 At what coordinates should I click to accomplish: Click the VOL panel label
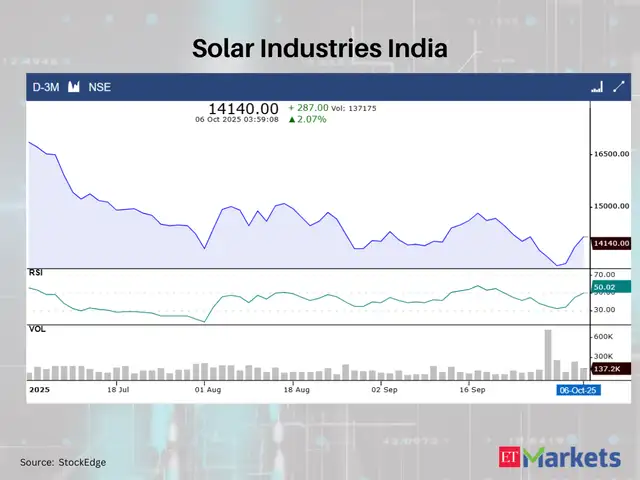coord(37,328)
